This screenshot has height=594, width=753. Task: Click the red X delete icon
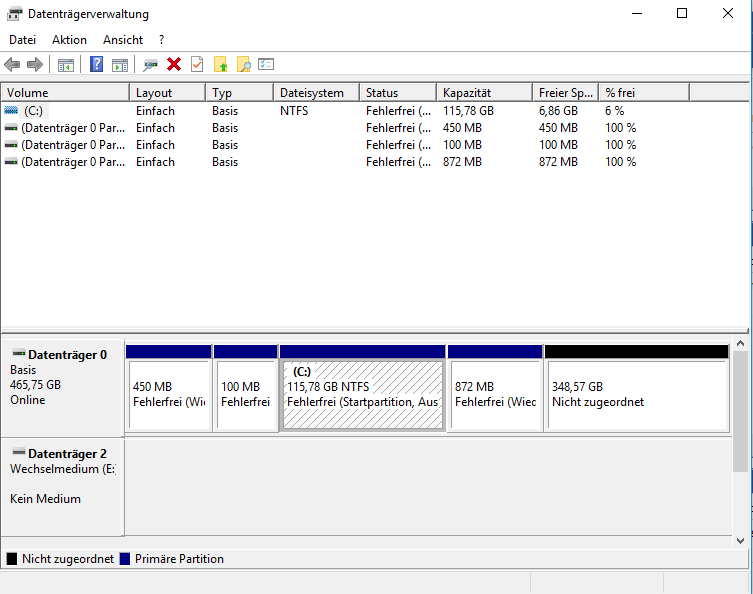coord(174,64)
